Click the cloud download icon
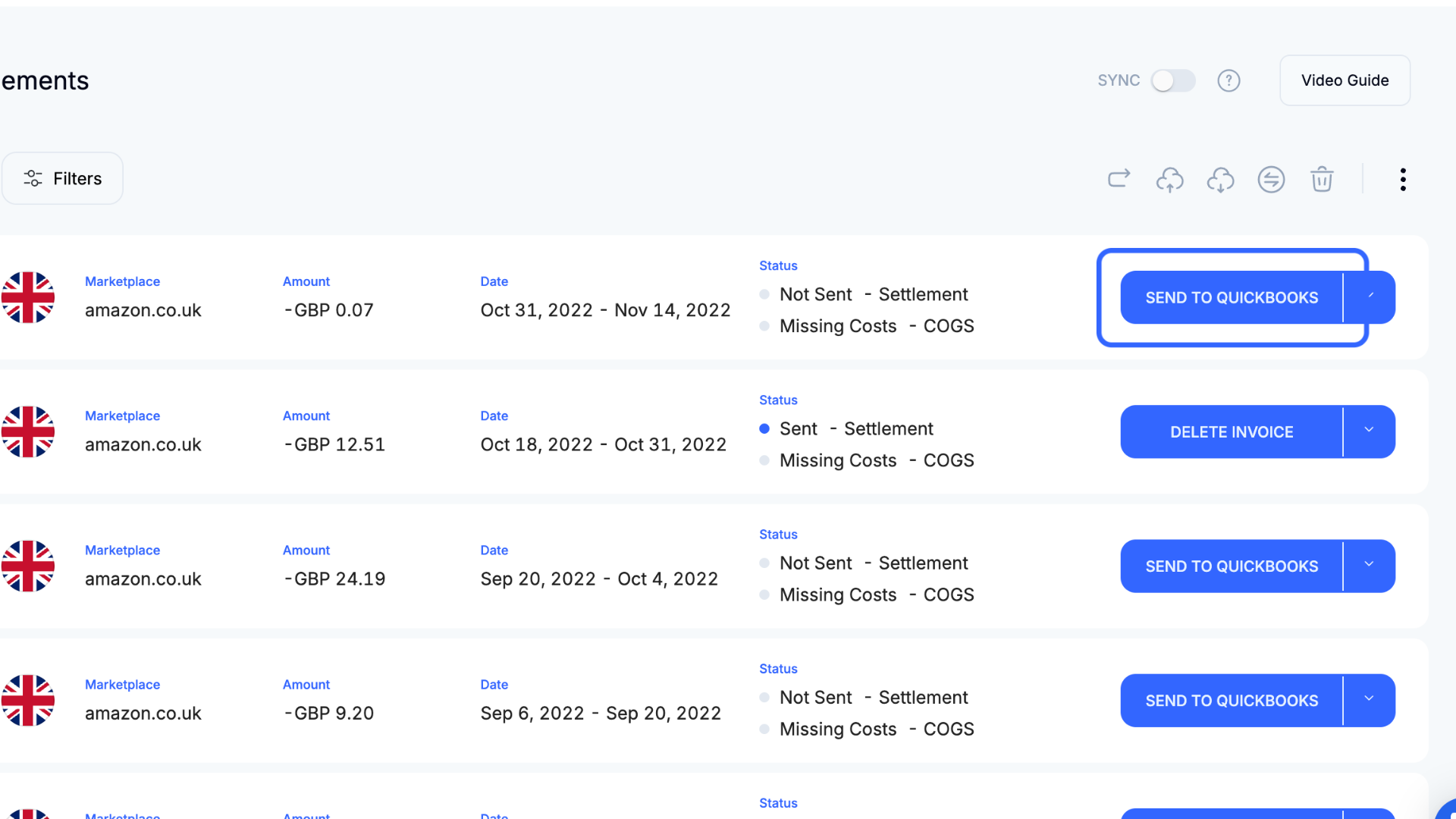 coord(1220,180)
